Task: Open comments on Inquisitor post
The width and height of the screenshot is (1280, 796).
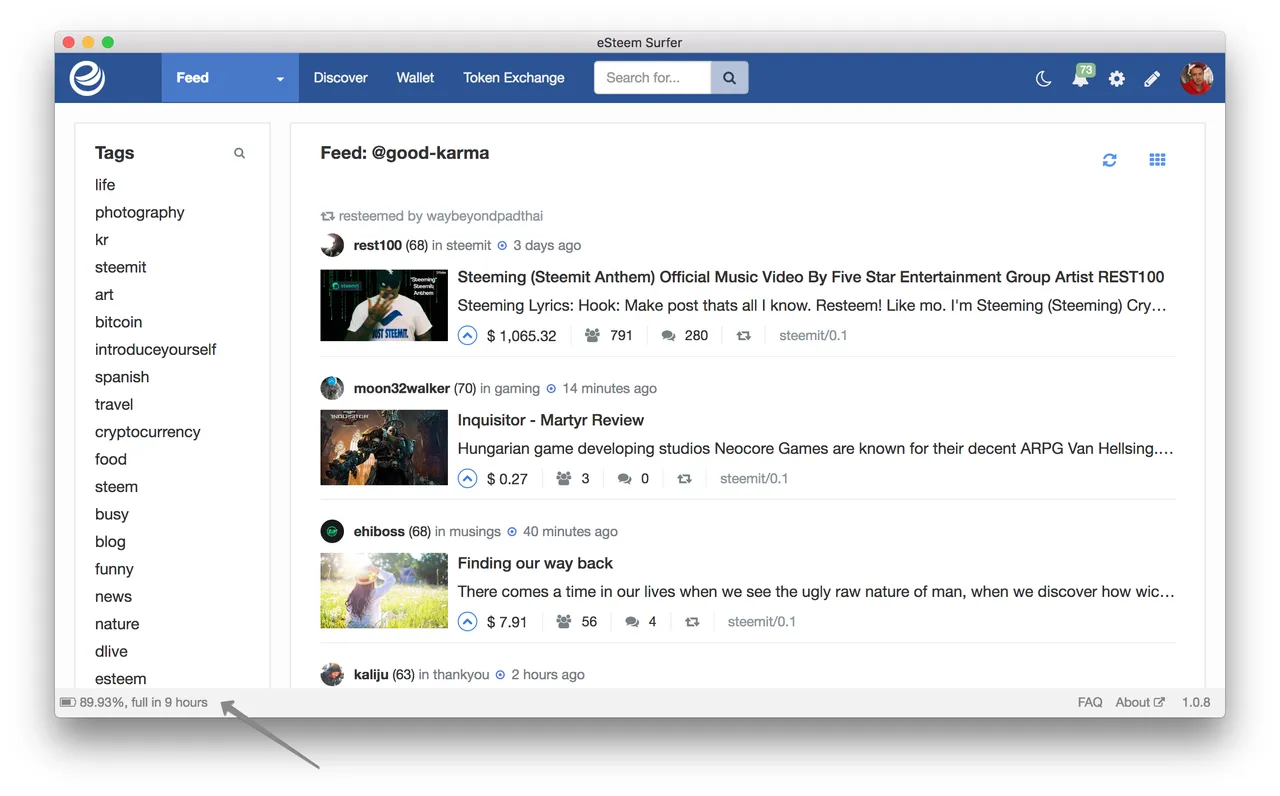Action: (x=633, y=479)
